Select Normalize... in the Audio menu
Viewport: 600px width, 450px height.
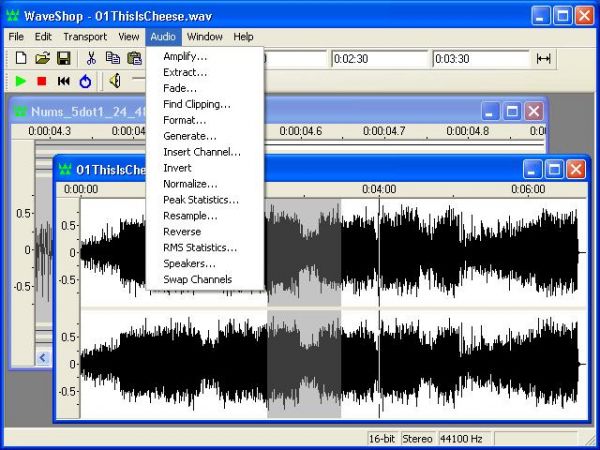tap(190, 184)
